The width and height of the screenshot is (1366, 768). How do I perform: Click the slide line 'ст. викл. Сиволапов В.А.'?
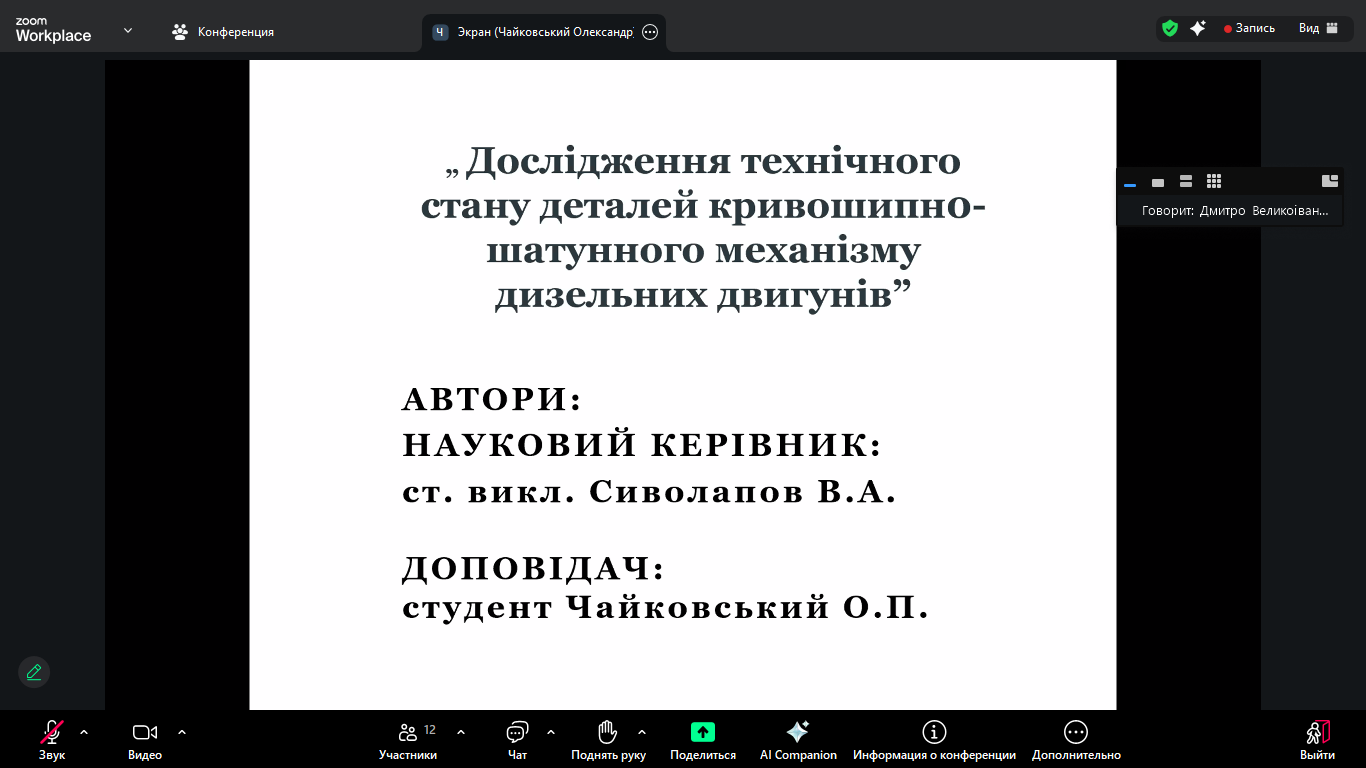(649, 492)
